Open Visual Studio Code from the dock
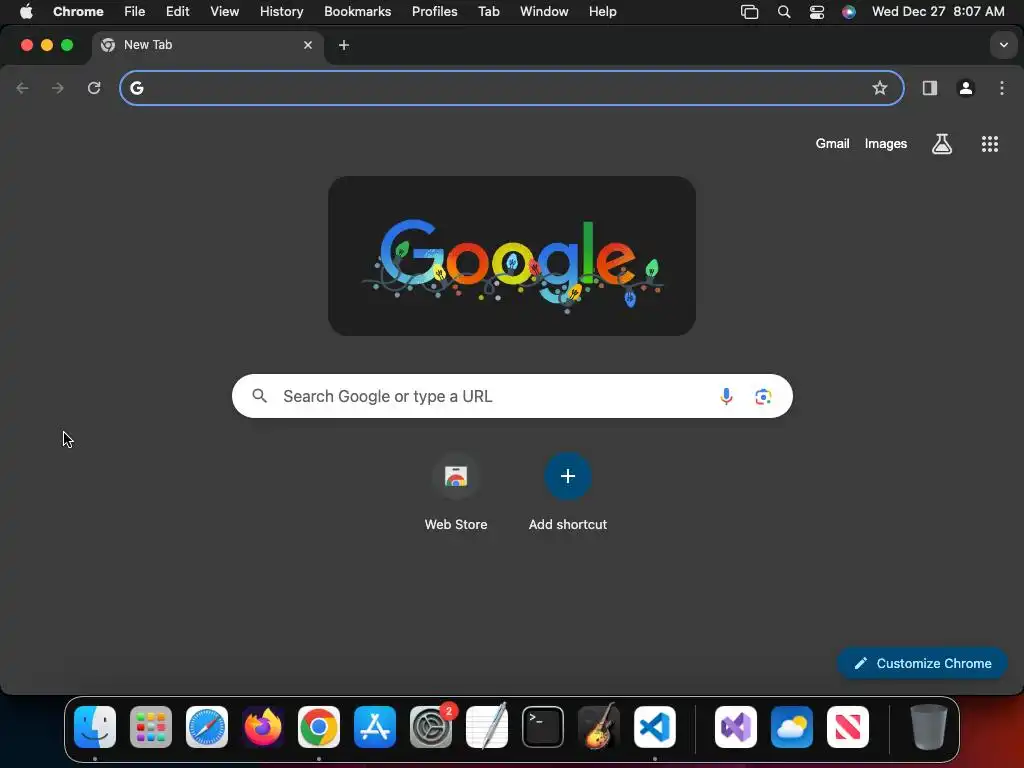Viewport: 1024px width, 768px height. (655, 726)
